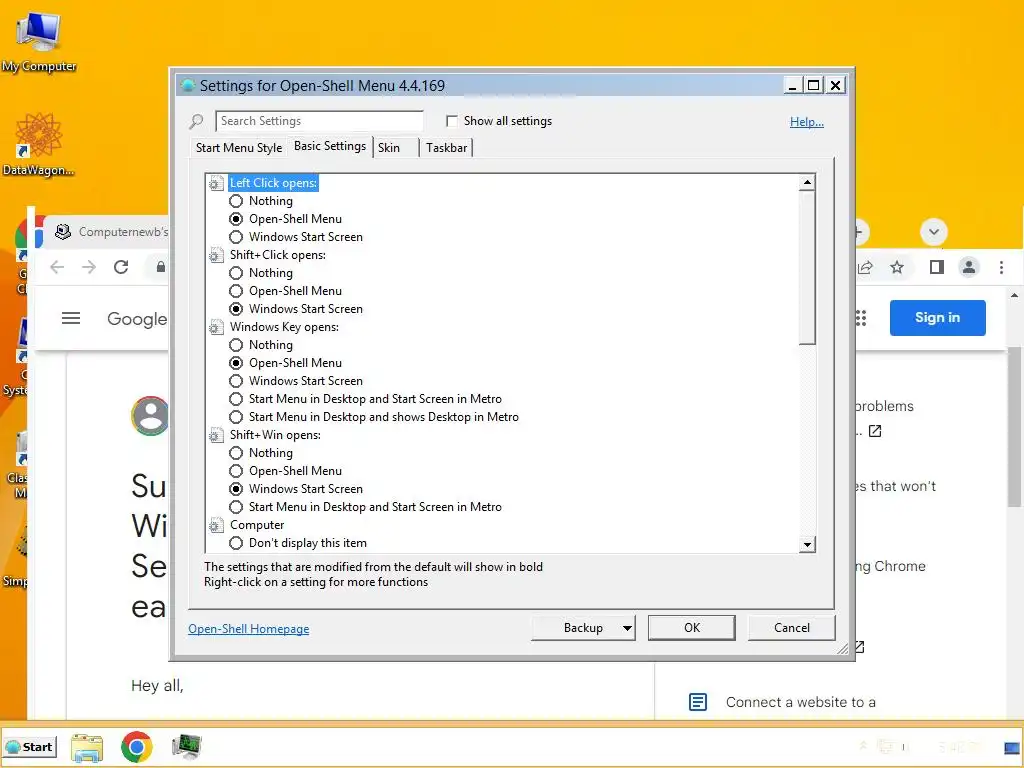The height and width of the screenshot is (768, 1024).
Task: Click the settings list vertical scrollbar thumb
Action: (x=808, y=268)
